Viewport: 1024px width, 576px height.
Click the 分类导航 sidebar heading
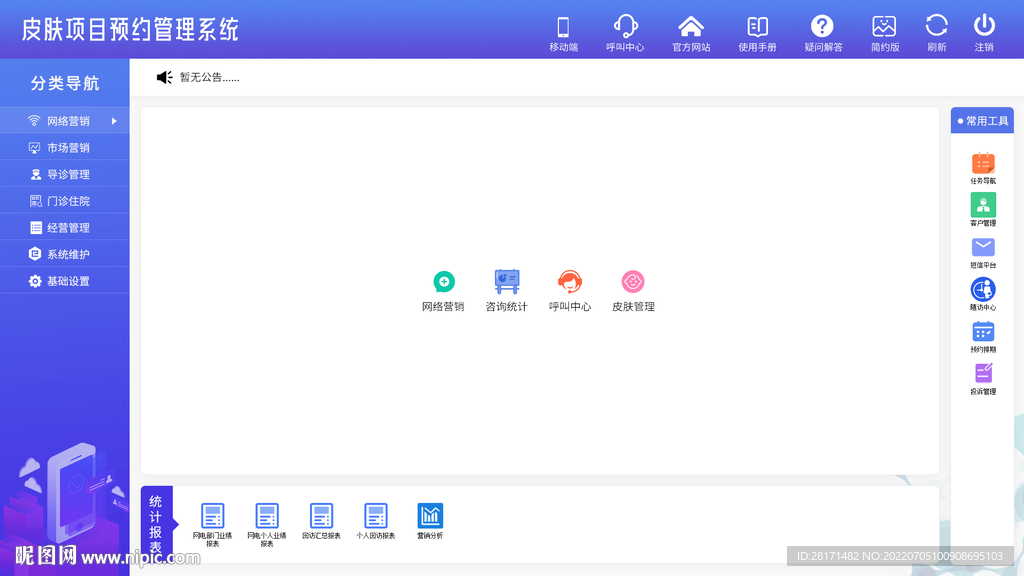[x=65, y=83]
